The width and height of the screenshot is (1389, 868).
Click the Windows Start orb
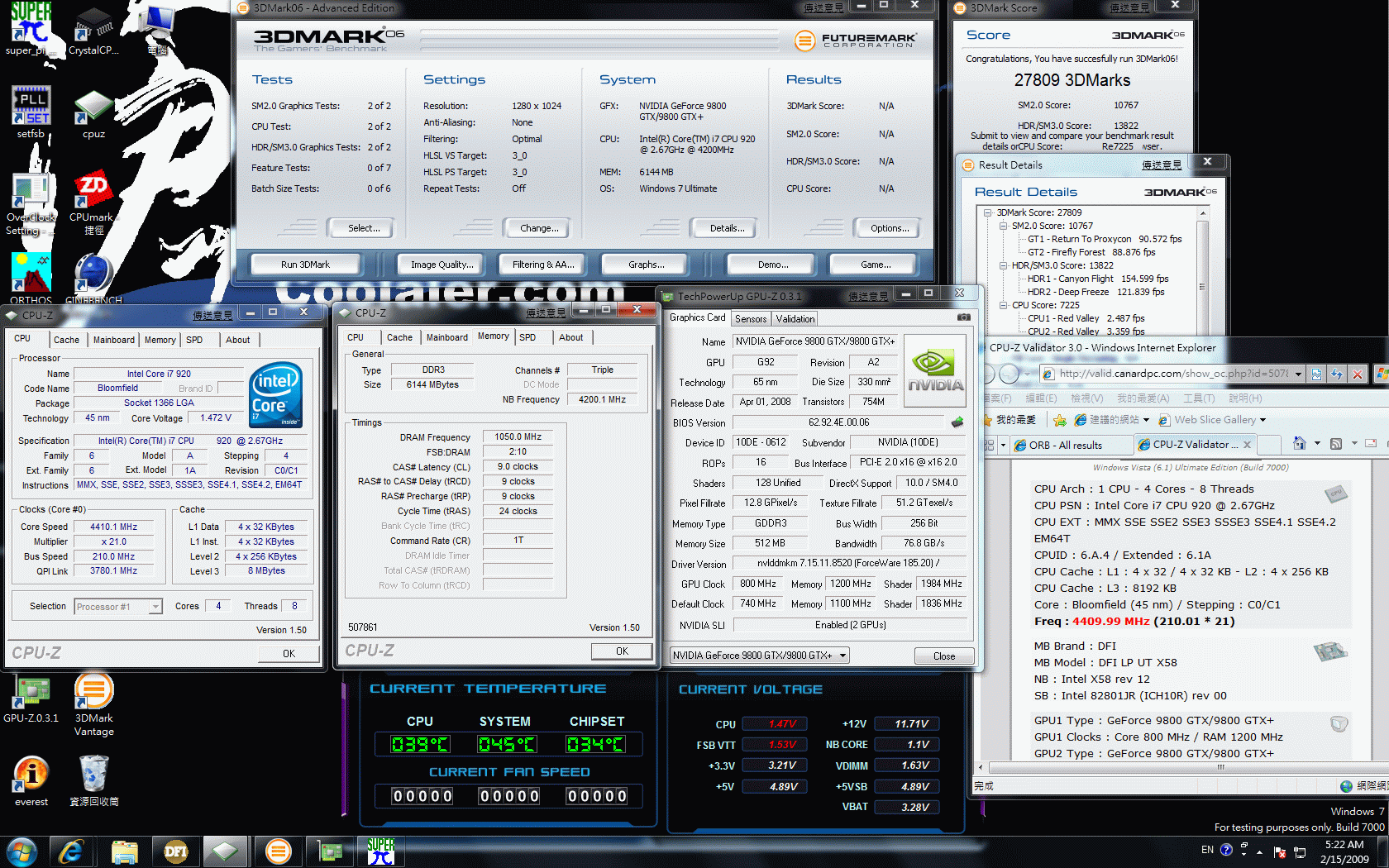21,851
